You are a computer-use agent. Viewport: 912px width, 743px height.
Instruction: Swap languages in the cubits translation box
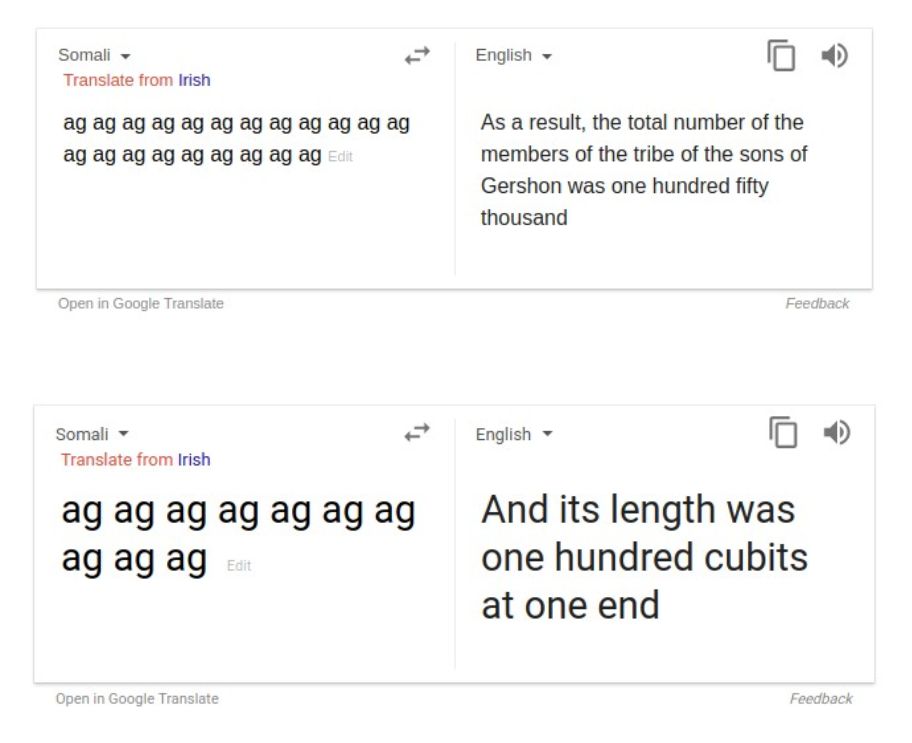[417, 433]
